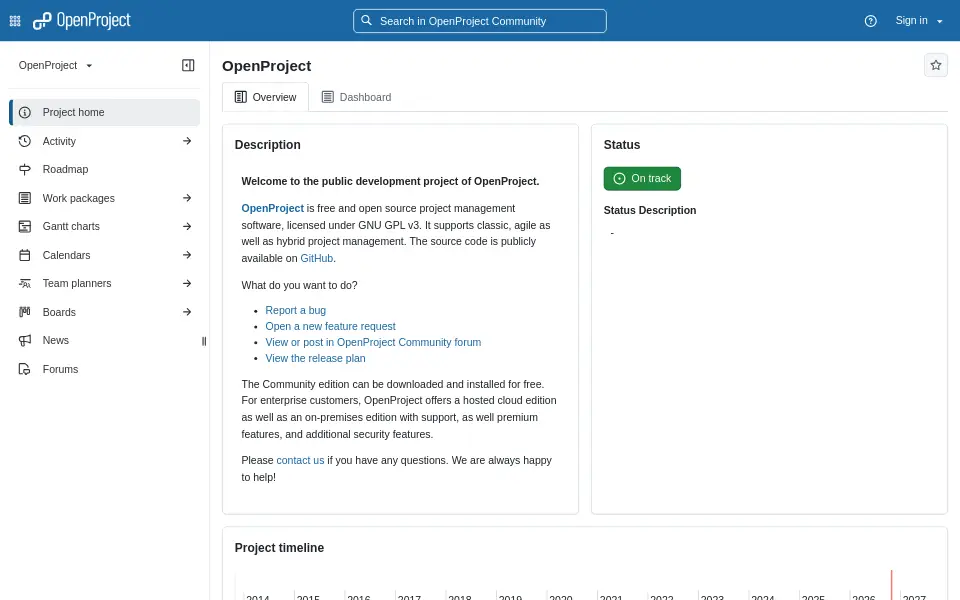
Task: Switch to the Overview tab
Action: (x=266, y=97)
